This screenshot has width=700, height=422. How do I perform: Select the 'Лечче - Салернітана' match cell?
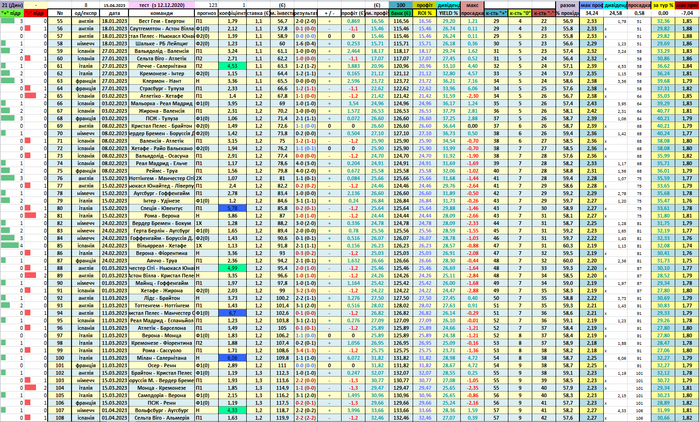[162, 66]
